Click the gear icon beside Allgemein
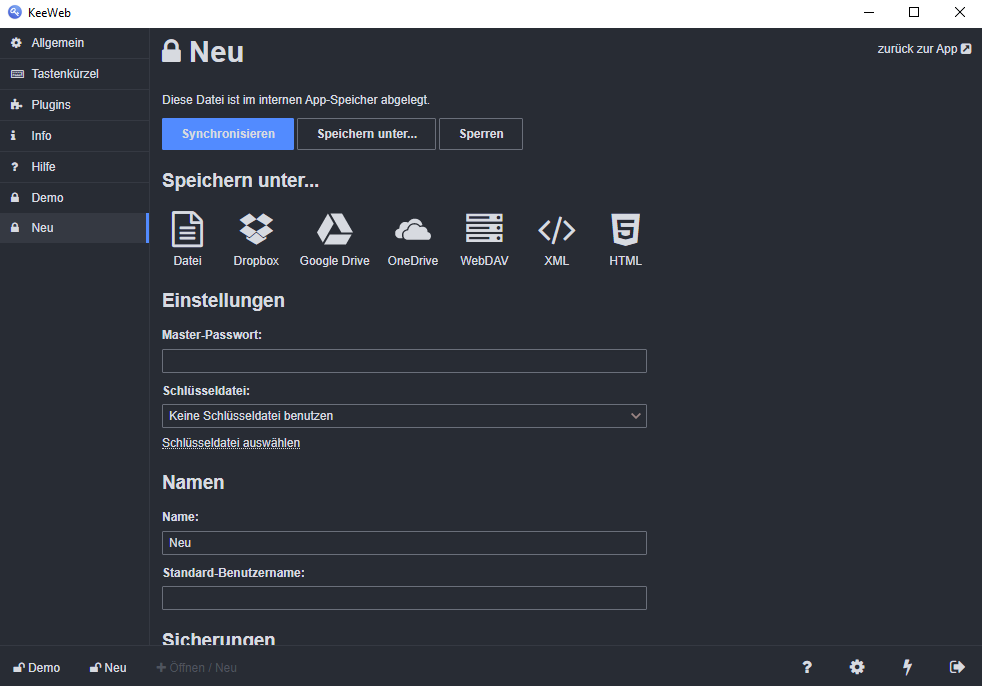Screen dimensions: 982x686 click(16, 43)
